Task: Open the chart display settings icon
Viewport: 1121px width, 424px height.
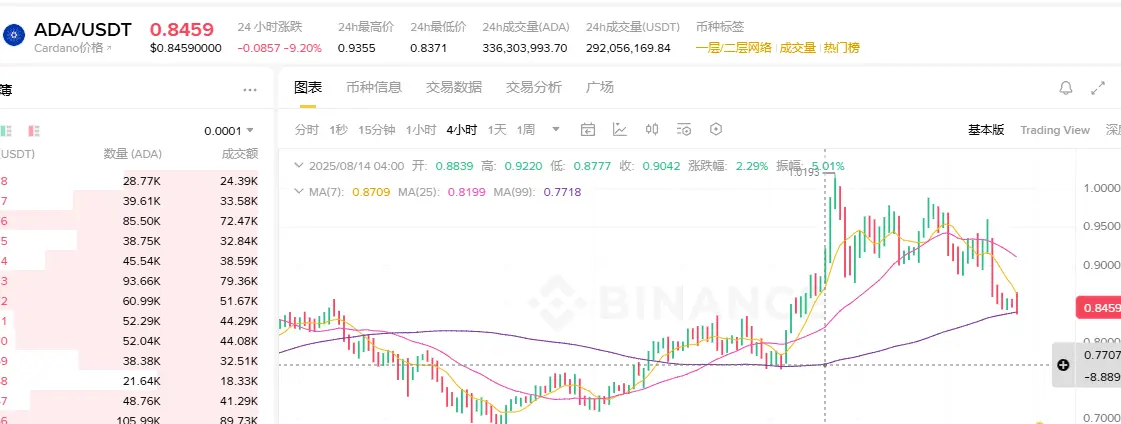Action: point(684,129)
